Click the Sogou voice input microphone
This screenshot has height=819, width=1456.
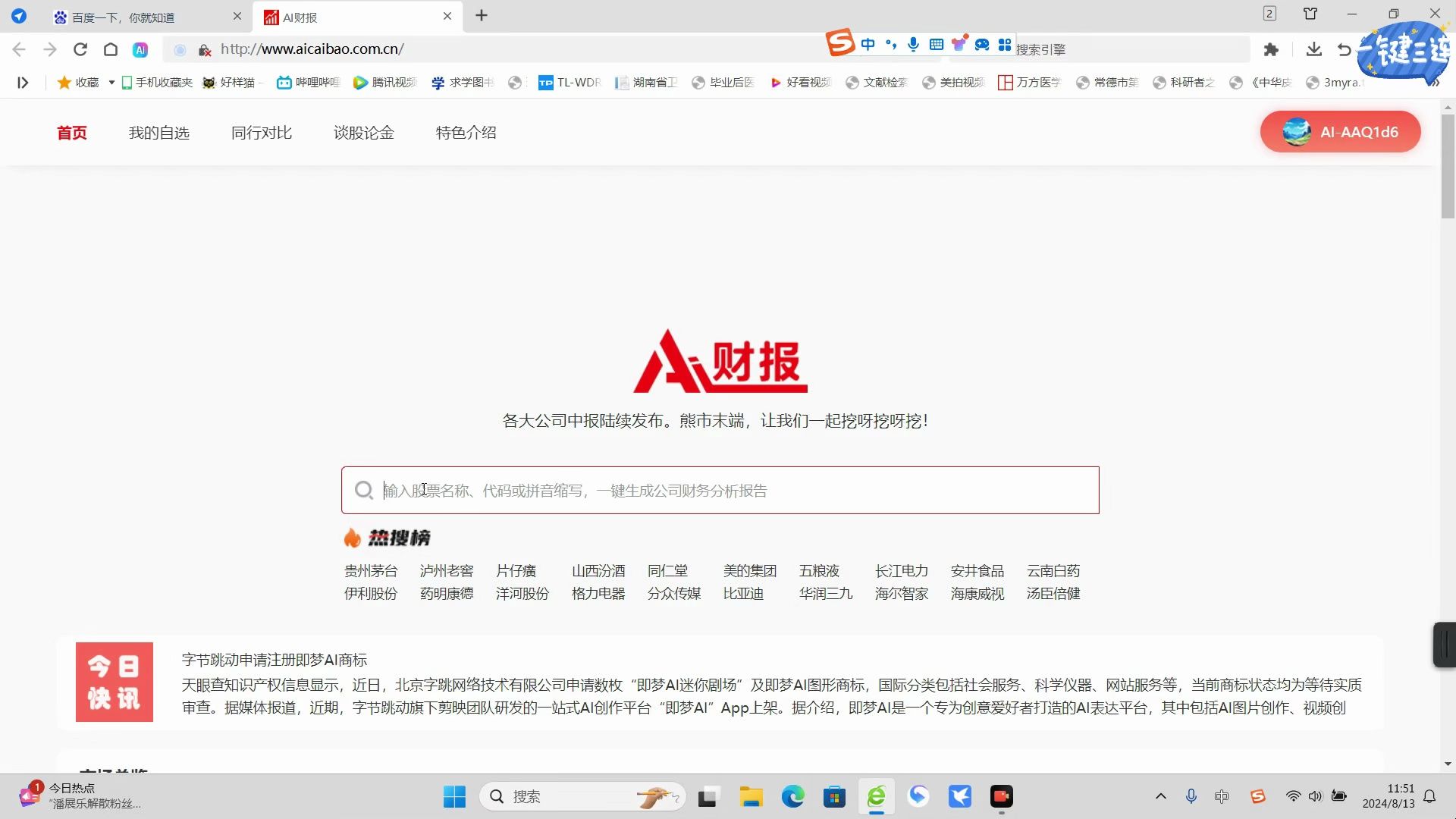(x=914, y=45)
